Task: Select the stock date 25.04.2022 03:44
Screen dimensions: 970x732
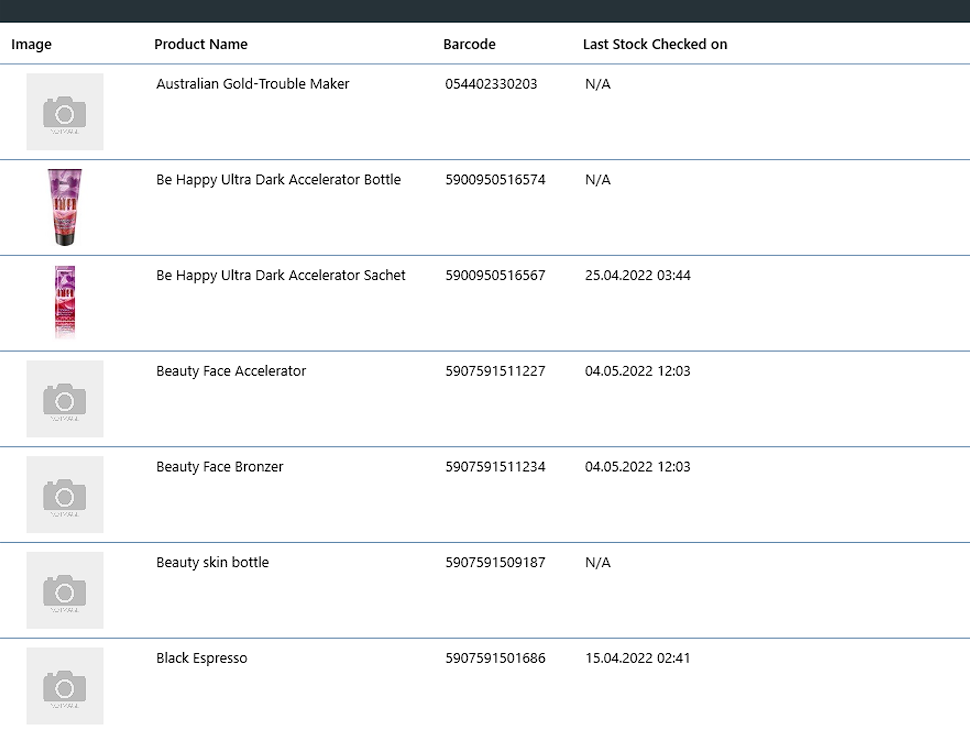Action: click(x=638, y=275)
